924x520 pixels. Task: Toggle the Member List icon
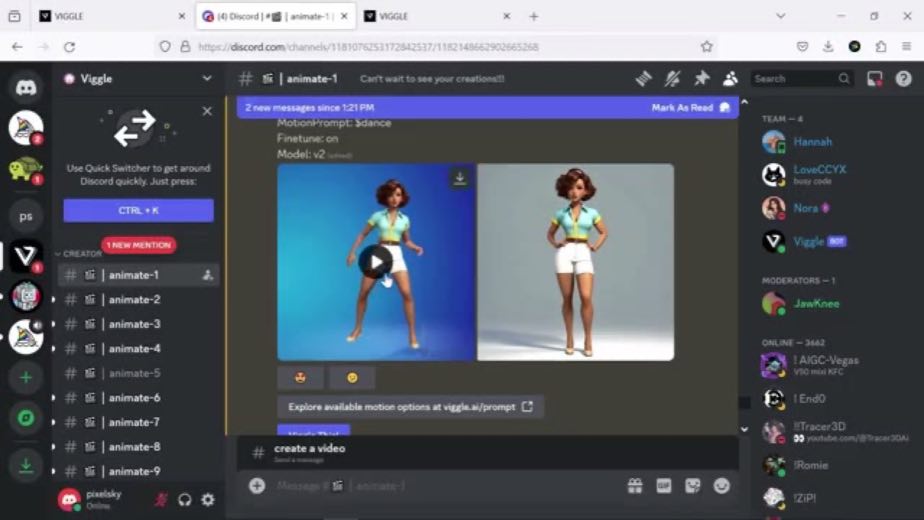tap(730, 78)
